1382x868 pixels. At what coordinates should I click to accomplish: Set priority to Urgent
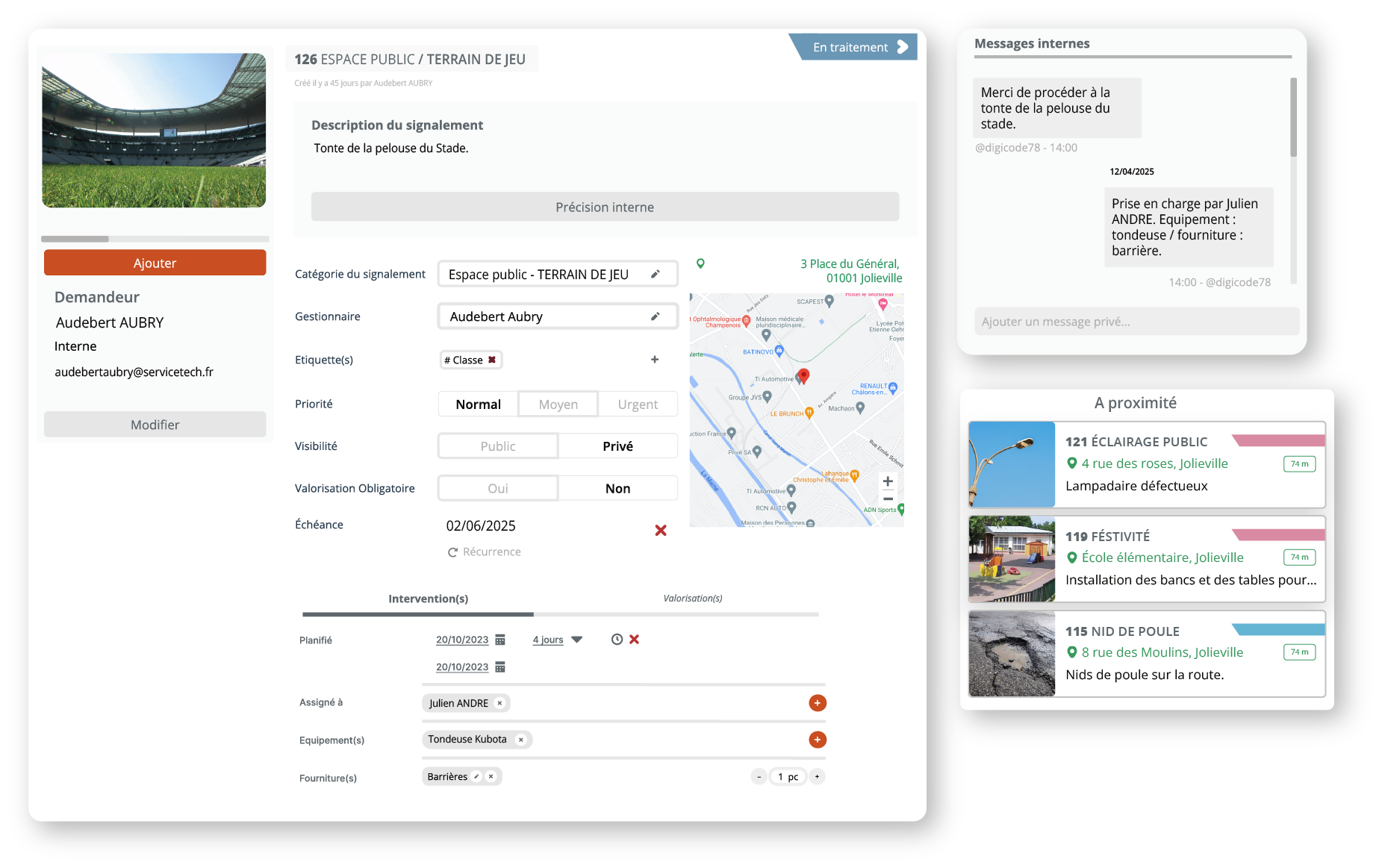pos(638,405)
